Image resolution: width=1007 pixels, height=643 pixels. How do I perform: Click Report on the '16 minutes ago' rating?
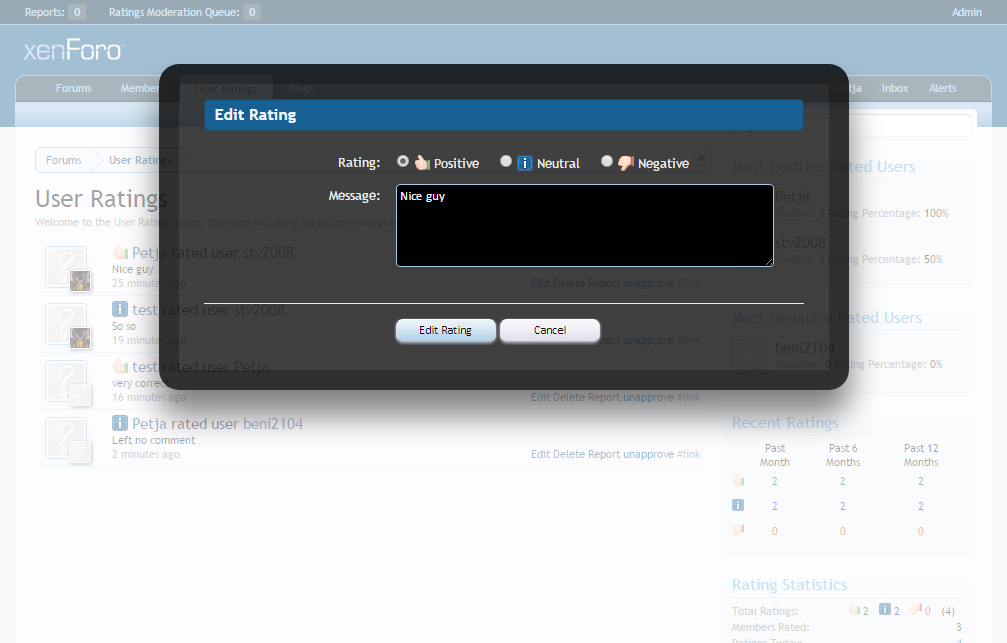tap(604, 398)
